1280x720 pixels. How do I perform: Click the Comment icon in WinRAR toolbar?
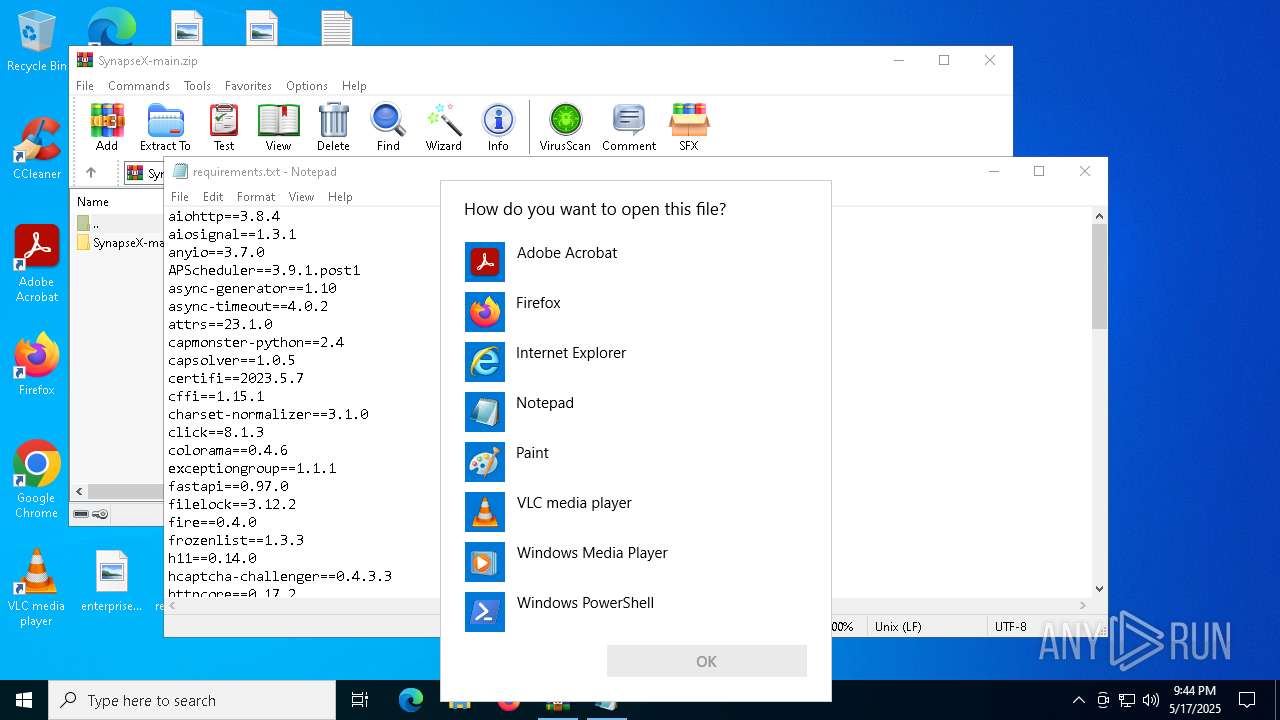[629, 127]
